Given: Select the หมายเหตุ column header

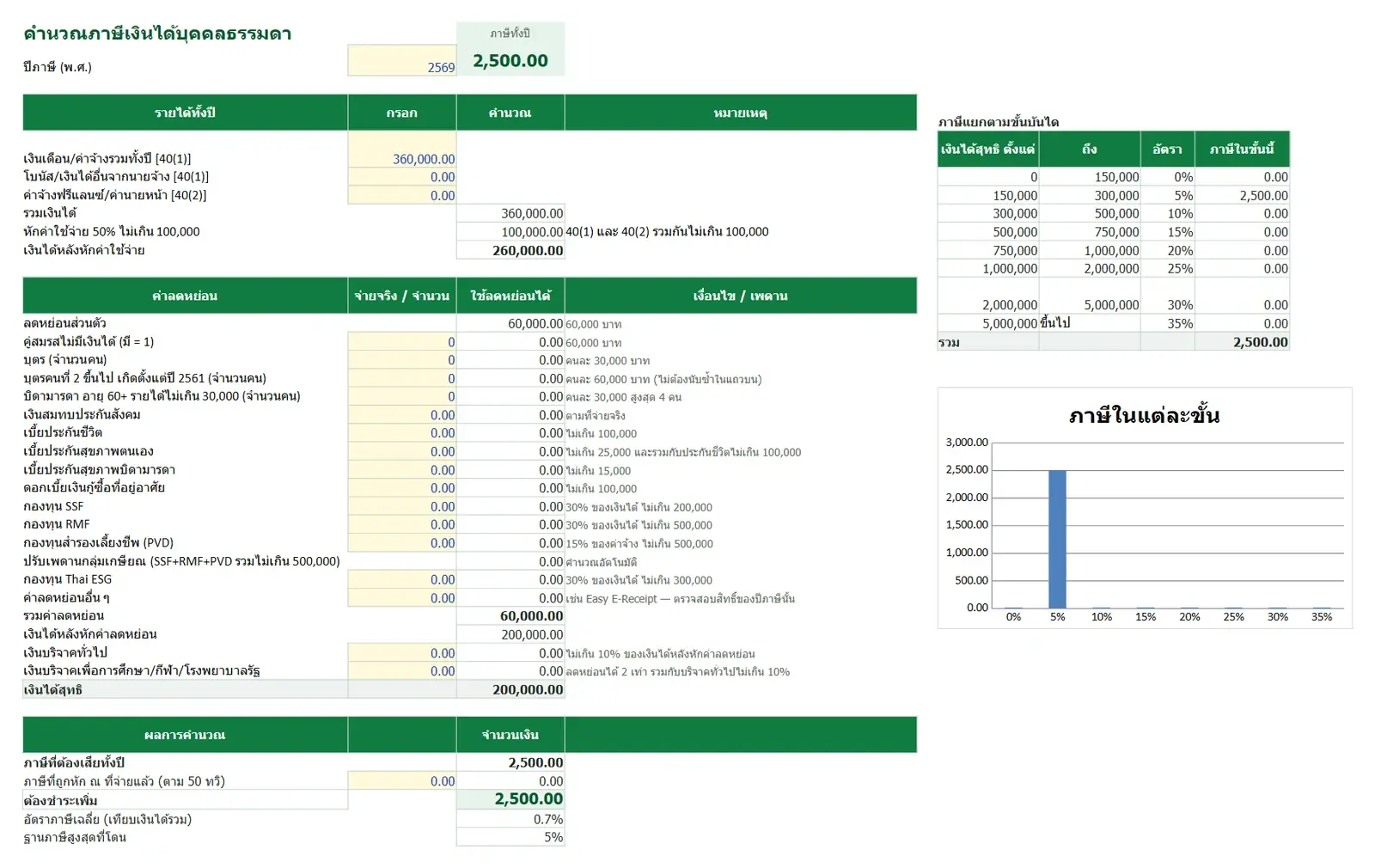Looking at the screenshot, I should click(741, 113).
